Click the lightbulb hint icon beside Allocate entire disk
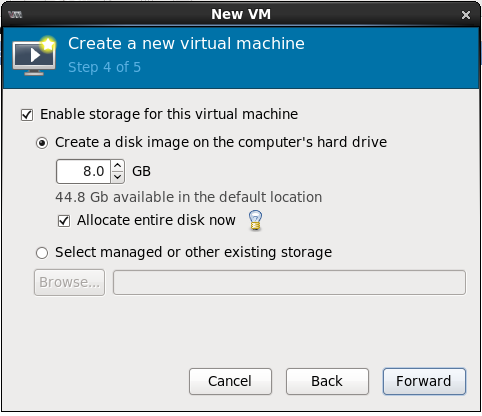Image resolution: width=482 pixels, height=416 pixels. tap(255, 220)
